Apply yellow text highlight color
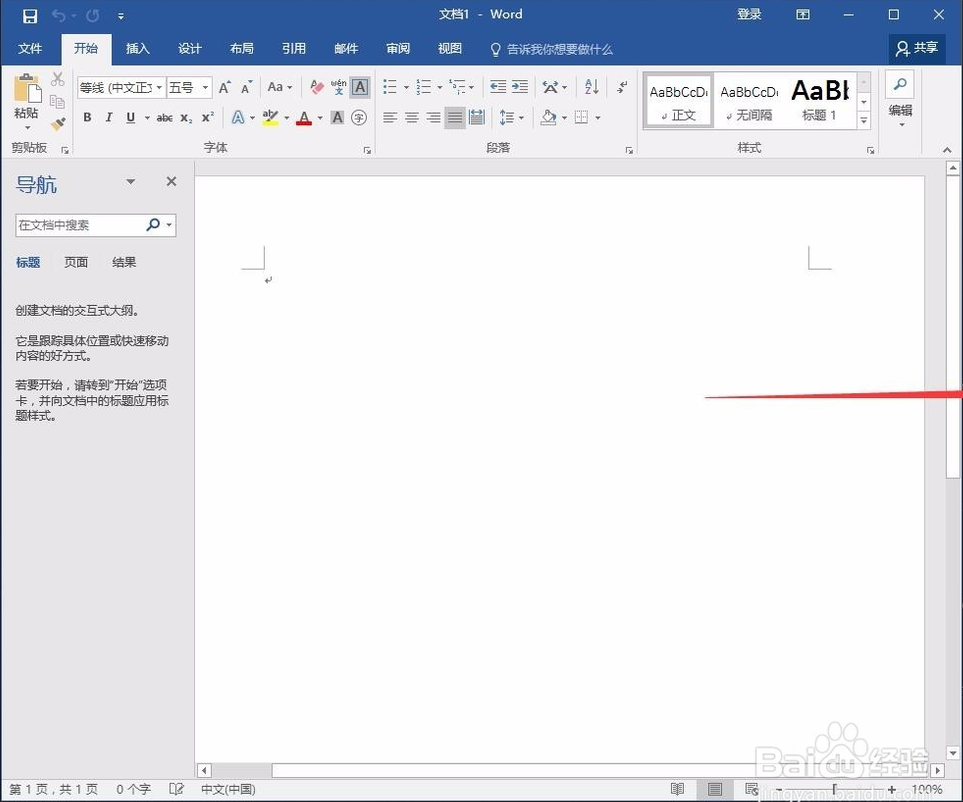Viewport: 963px width, 802px height. (270, 117)
